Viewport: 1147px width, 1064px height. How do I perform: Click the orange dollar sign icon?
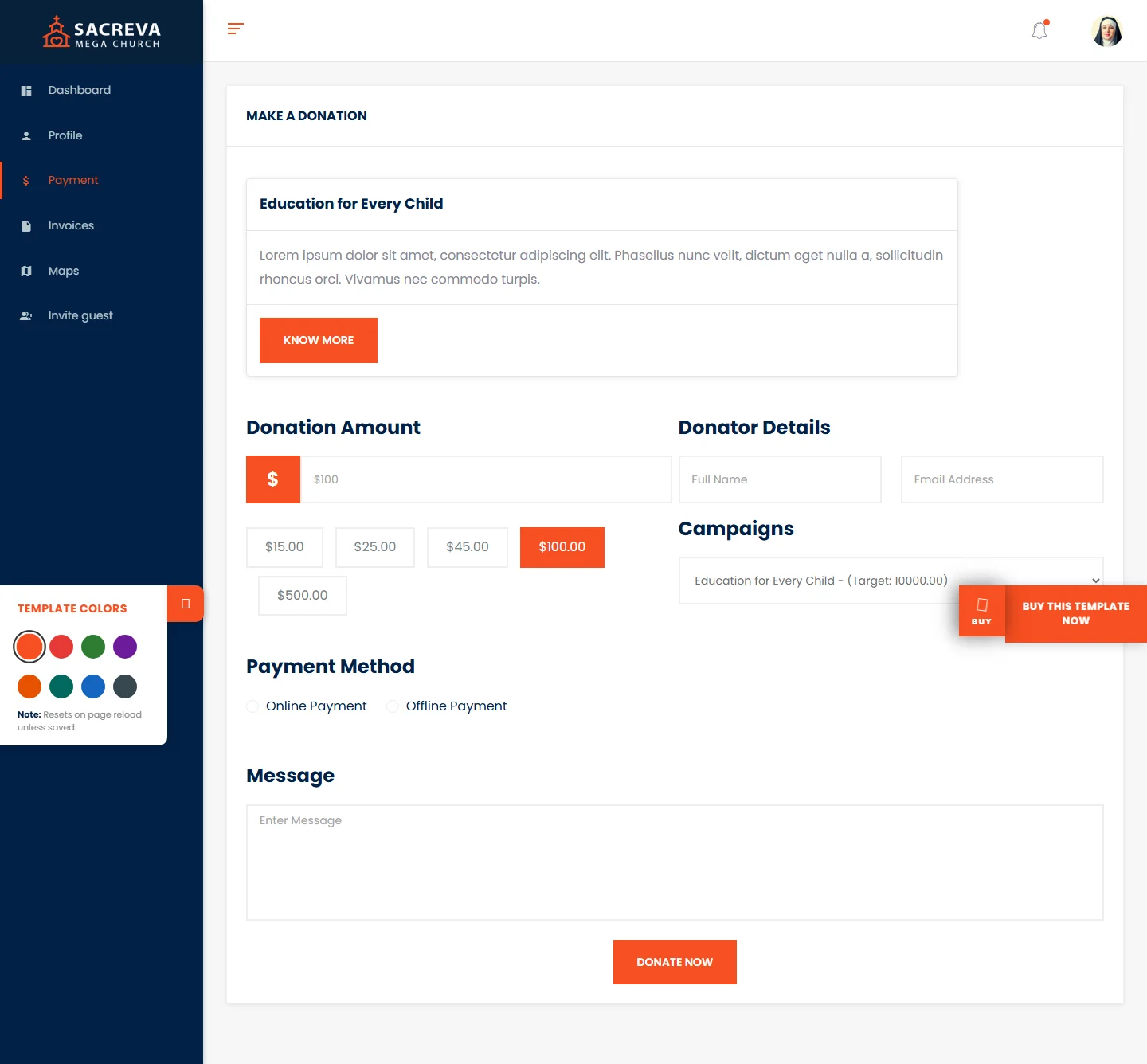pos(272,479)
